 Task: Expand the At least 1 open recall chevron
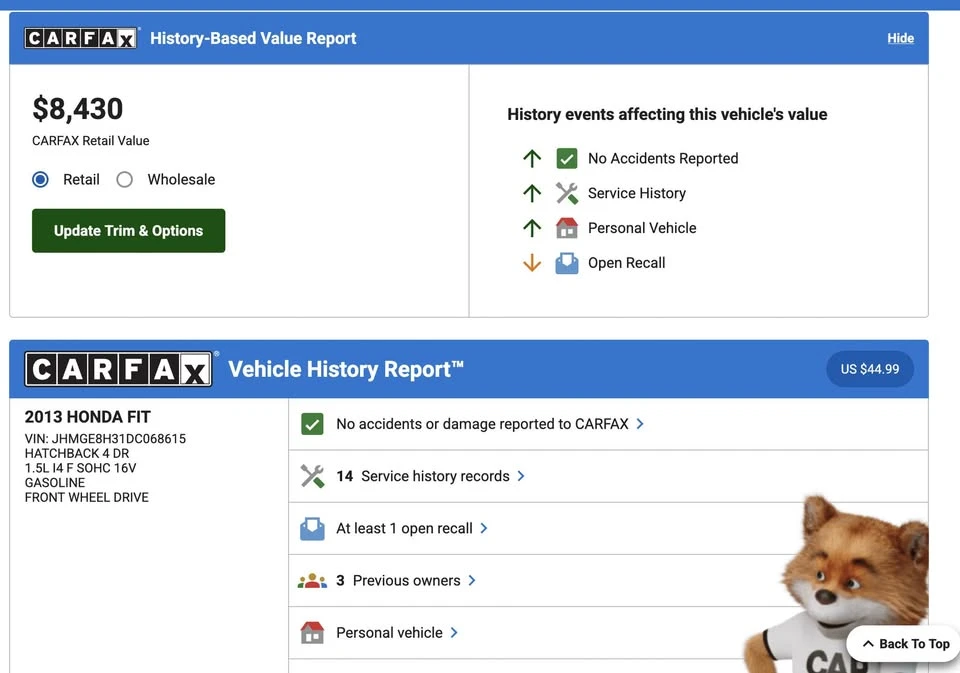(484, 528)
